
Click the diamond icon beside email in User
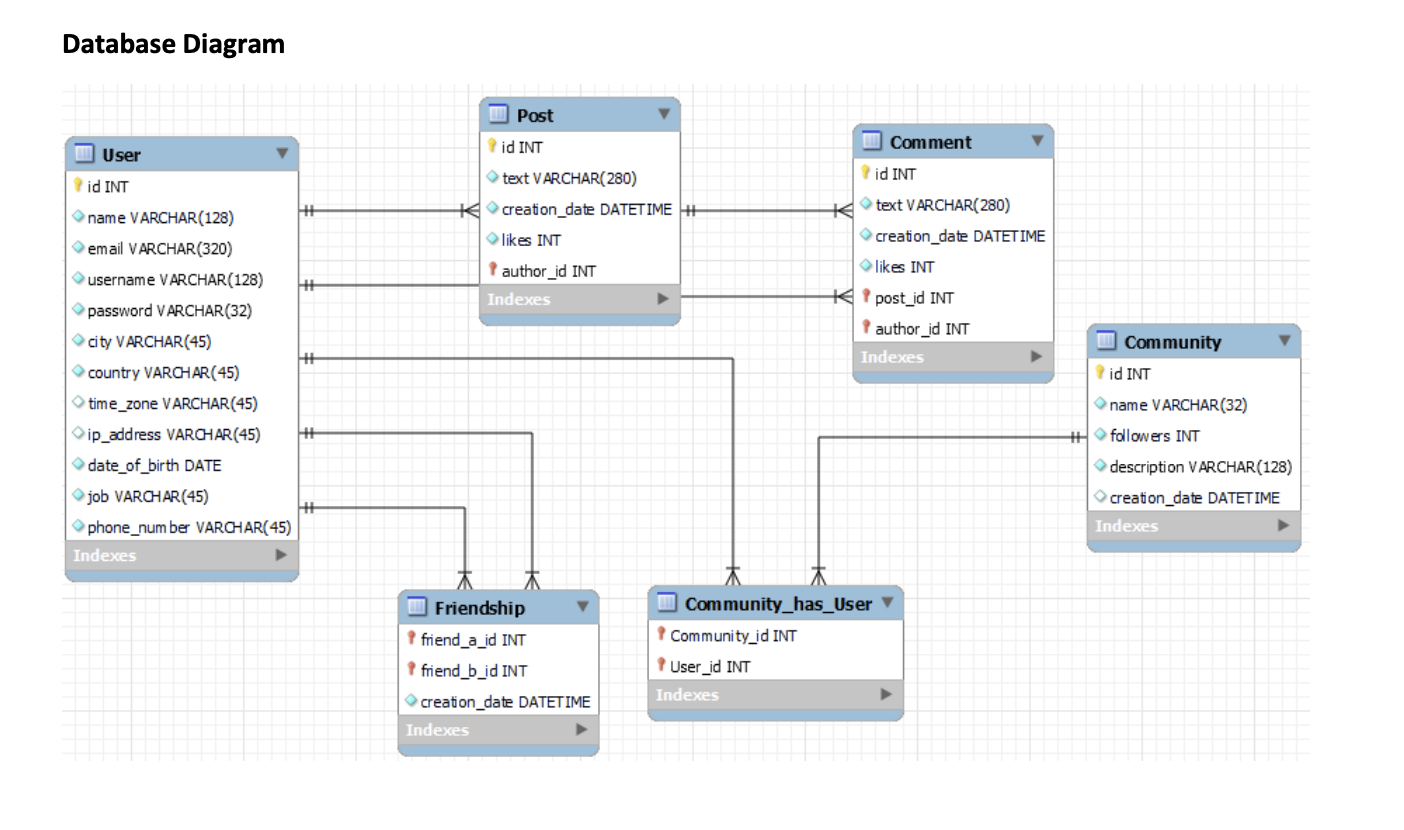tap(79, 248)
